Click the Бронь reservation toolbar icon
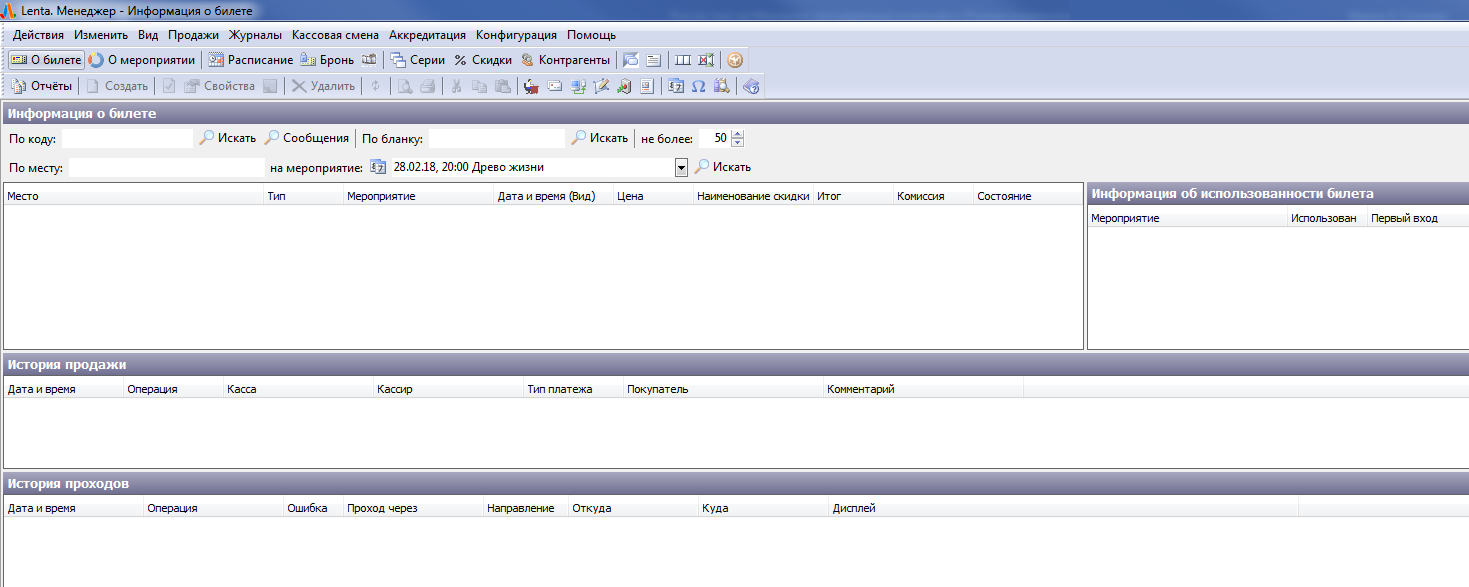The width and height of the screenshot is (1469, 587). tap(327, 60)
